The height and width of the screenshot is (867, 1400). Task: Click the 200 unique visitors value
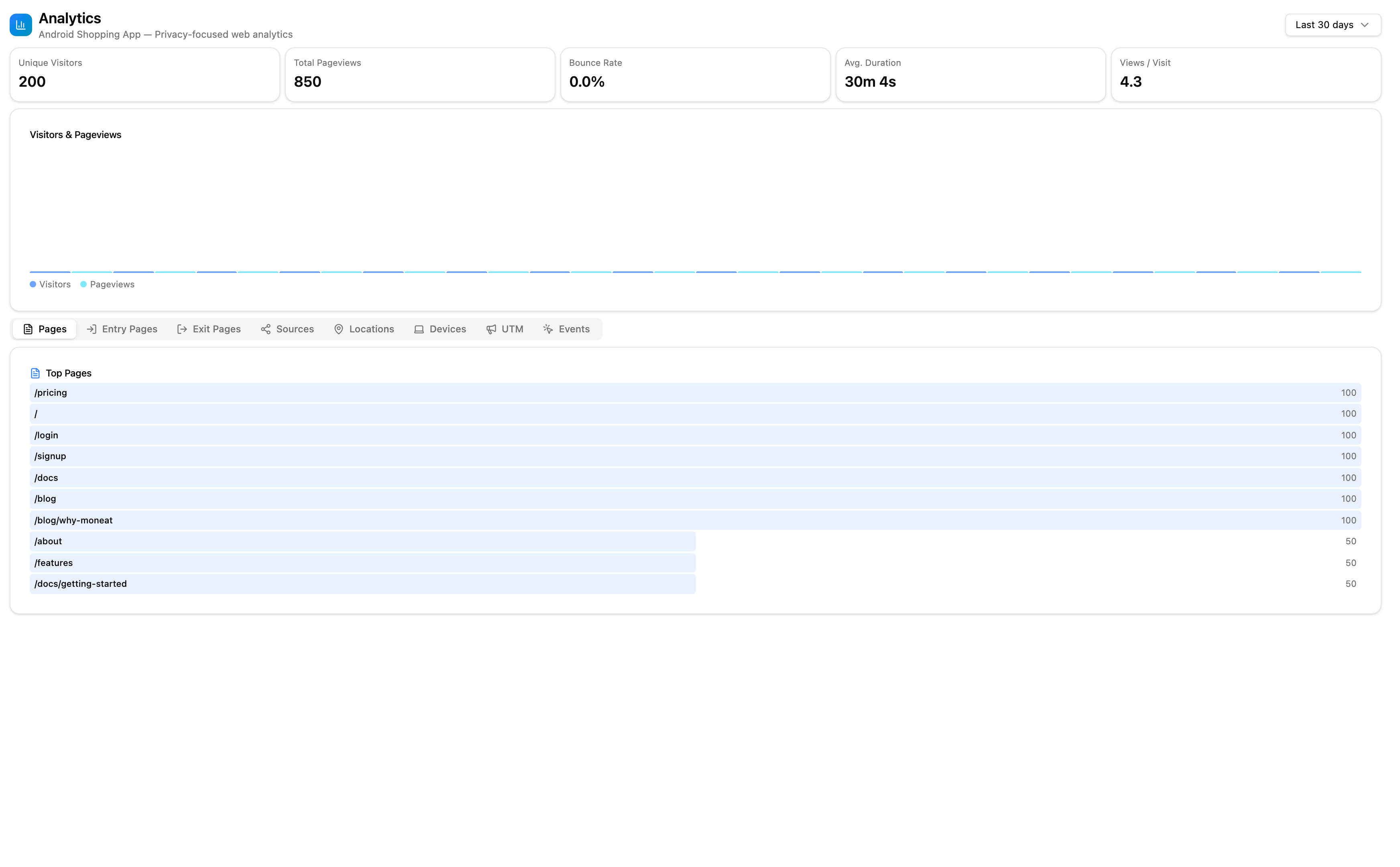(x=32, y=81)
